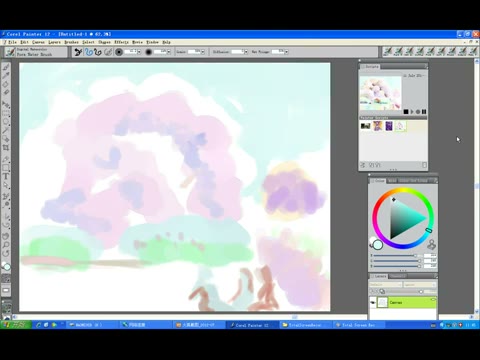Toggle Canvas layer visibility eye
The image size is (480, 360).
[x=373, y=303]
